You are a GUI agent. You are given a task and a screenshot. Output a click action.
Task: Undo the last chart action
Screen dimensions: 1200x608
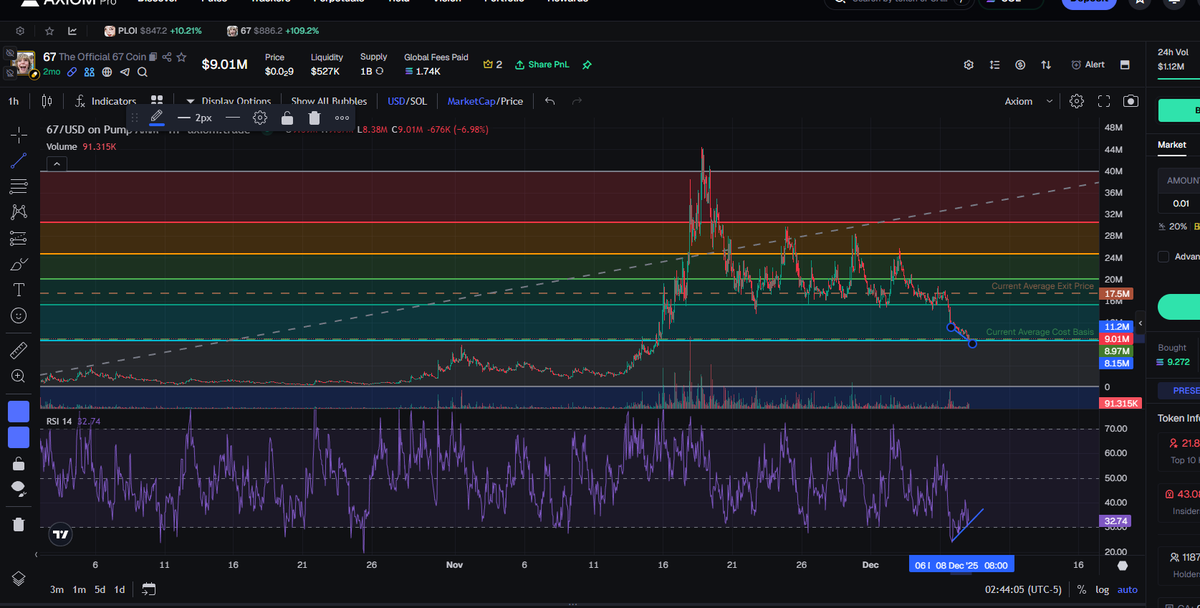[549, 101]
